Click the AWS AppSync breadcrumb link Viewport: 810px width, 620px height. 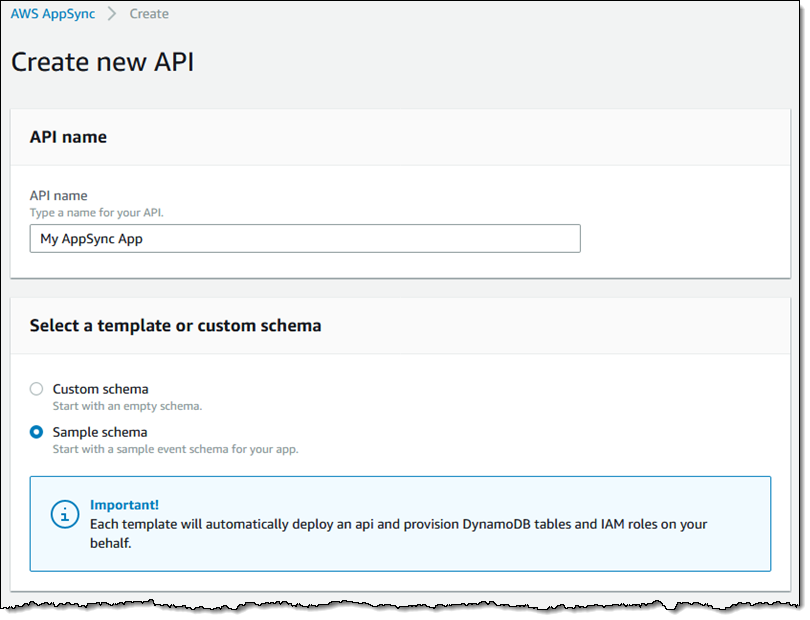(53, 14)
